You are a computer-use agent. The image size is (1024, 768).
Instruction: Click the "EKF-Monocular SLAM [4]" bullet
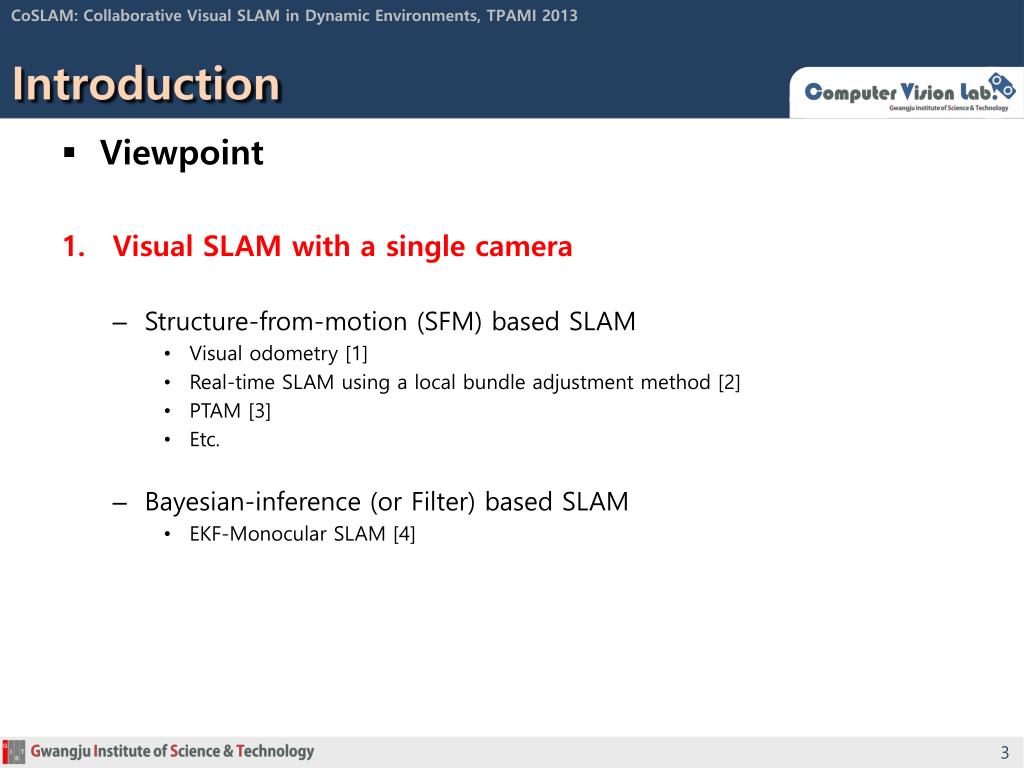[x=302, y=534]
